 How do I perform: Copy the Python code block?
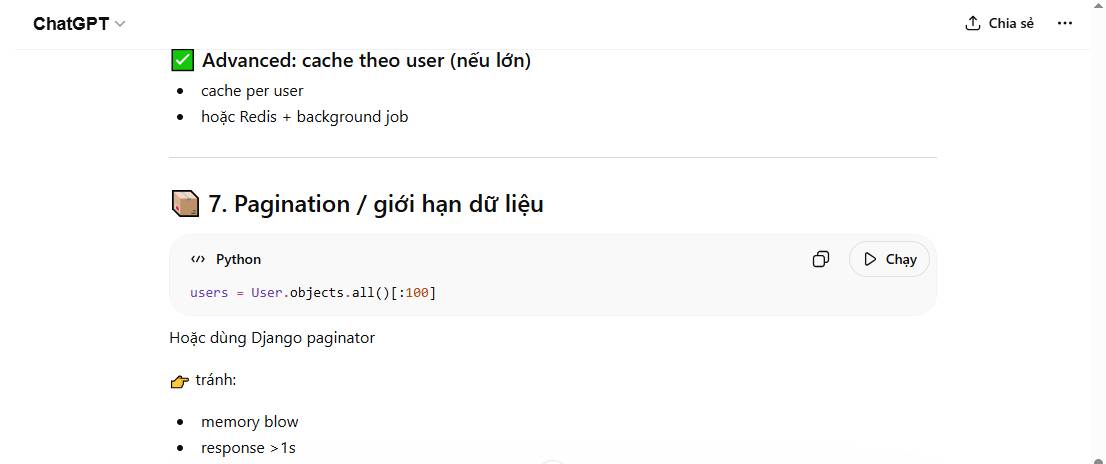point(820,259)
